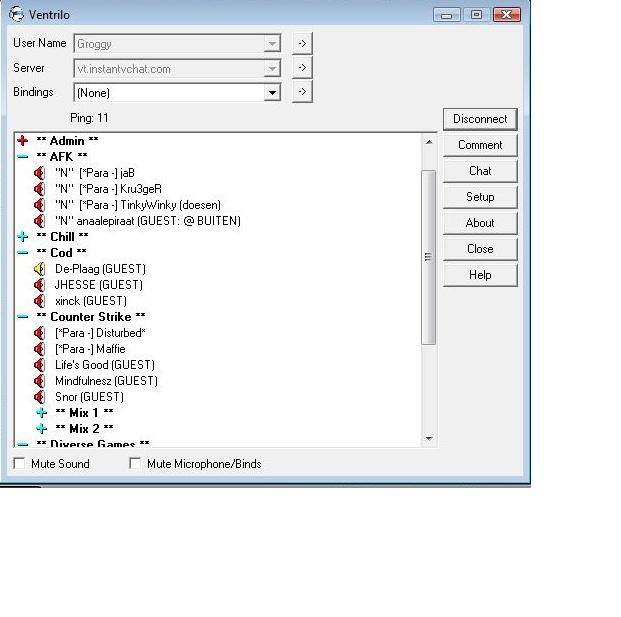The image size is (621, 617).
Task: Click arrow button next to Server
Action: point(302,68)
